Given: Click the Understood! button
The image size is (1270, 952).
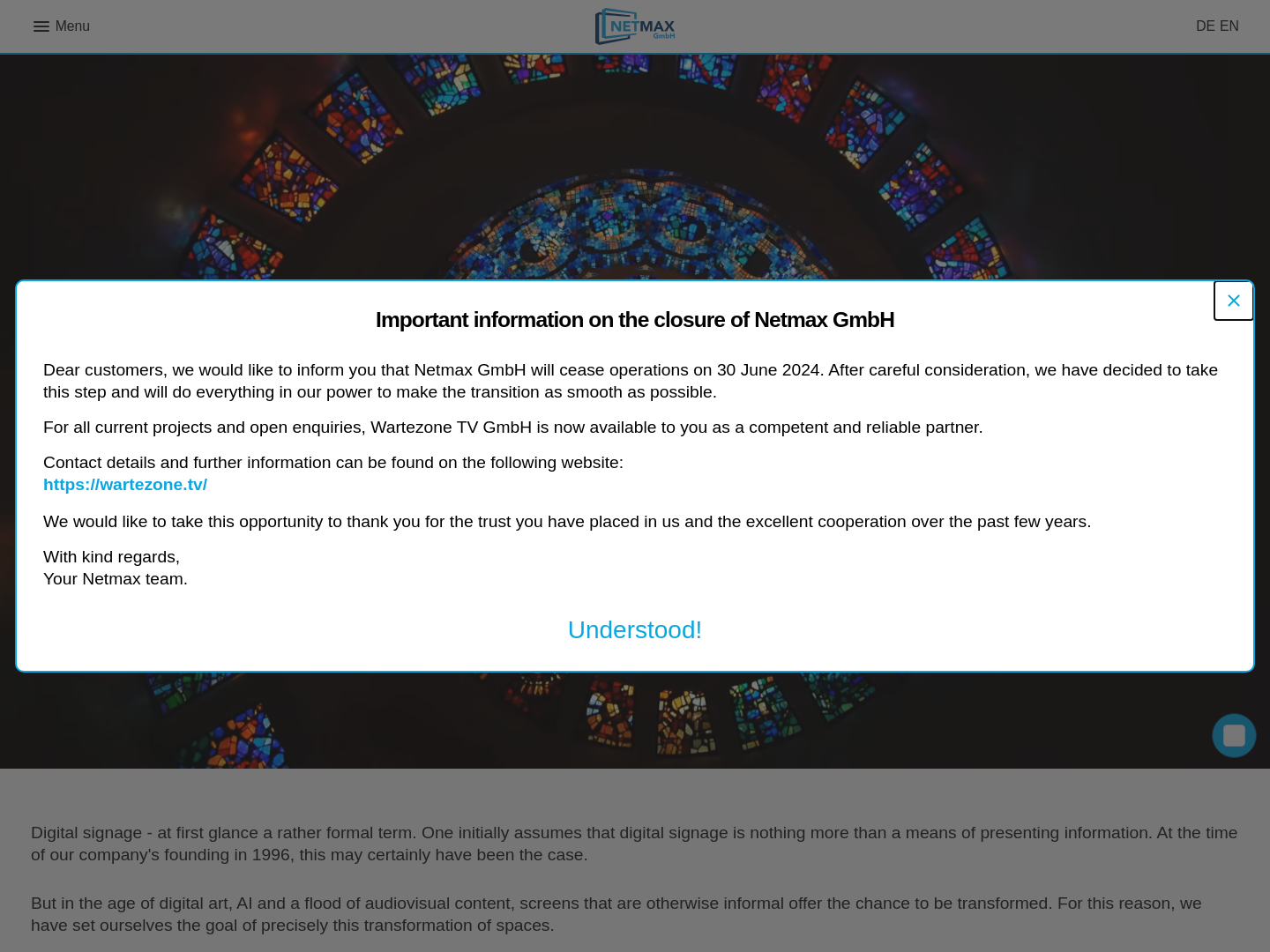Looking at the screenshot, I should [x=635, y=630].
